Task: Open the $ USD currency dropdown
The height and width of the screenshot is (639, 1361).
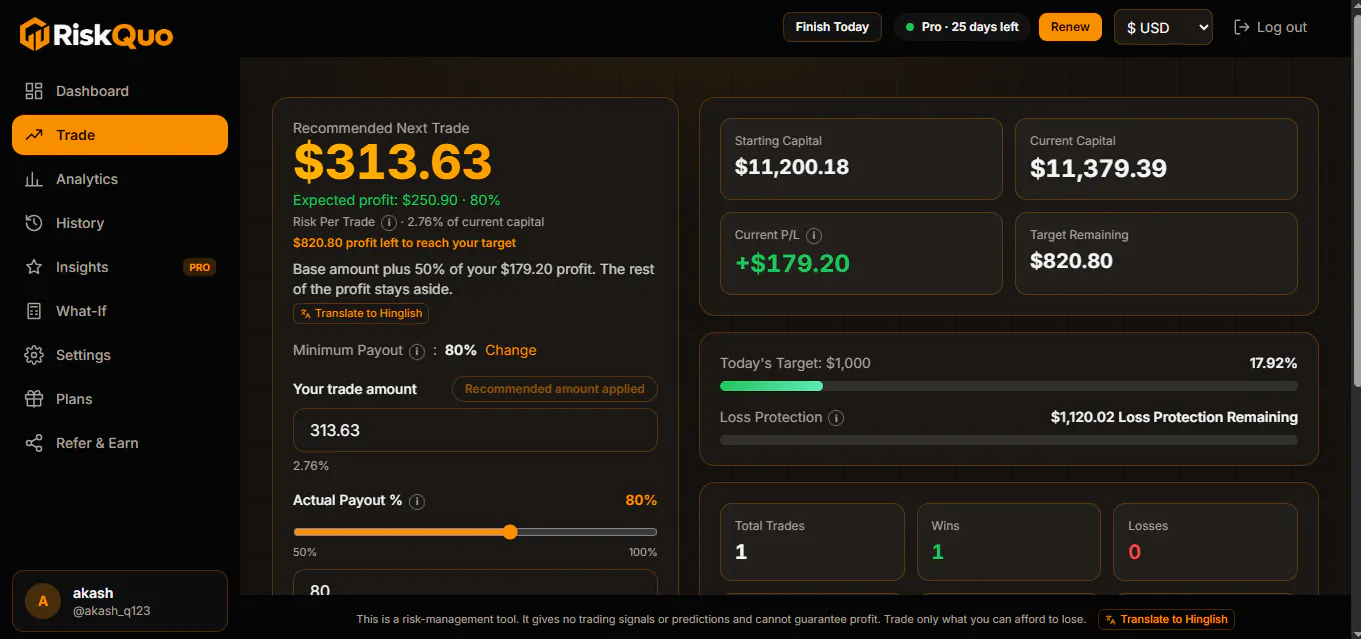Action: pyautogui.click(x=1163, y=27)
